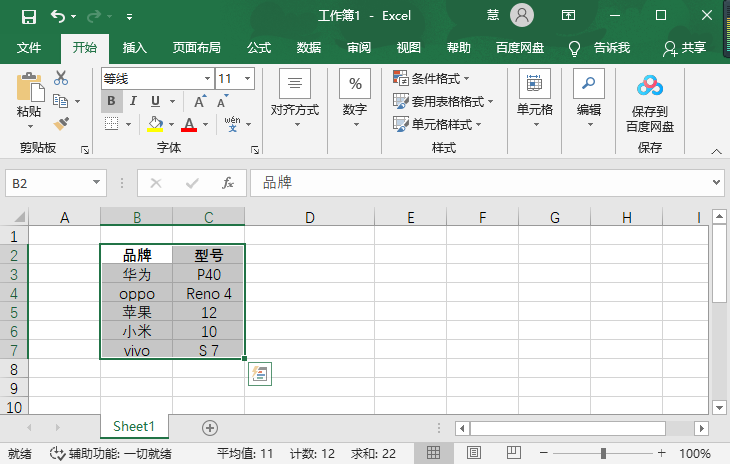Screen dimensions: 730x464
Task: Customize the Quick Access Toolbar
Action: click(129, 17)
